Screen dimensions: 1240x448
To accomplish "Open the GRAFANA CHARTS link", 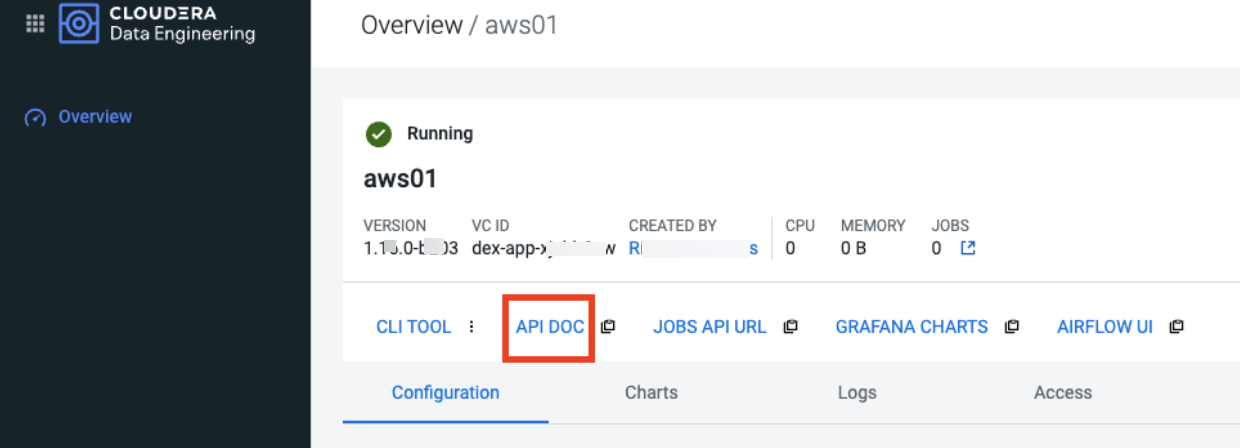I will pos(911,327).
